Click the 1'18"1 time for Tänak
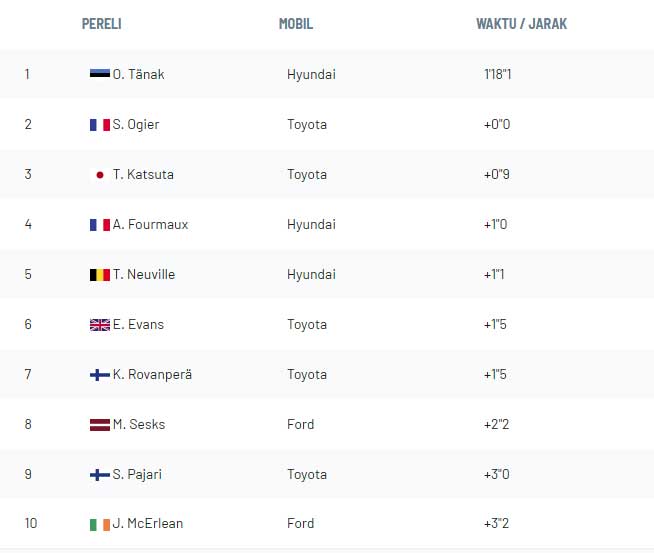 pos(498,74)
